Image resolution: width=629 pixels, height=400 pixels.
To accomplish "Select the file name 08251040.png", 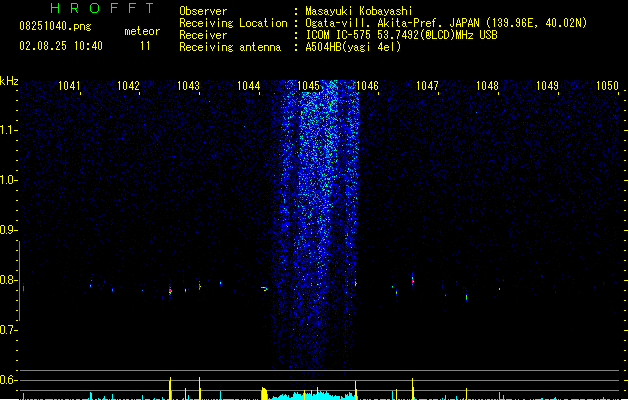I will point(55,26).
